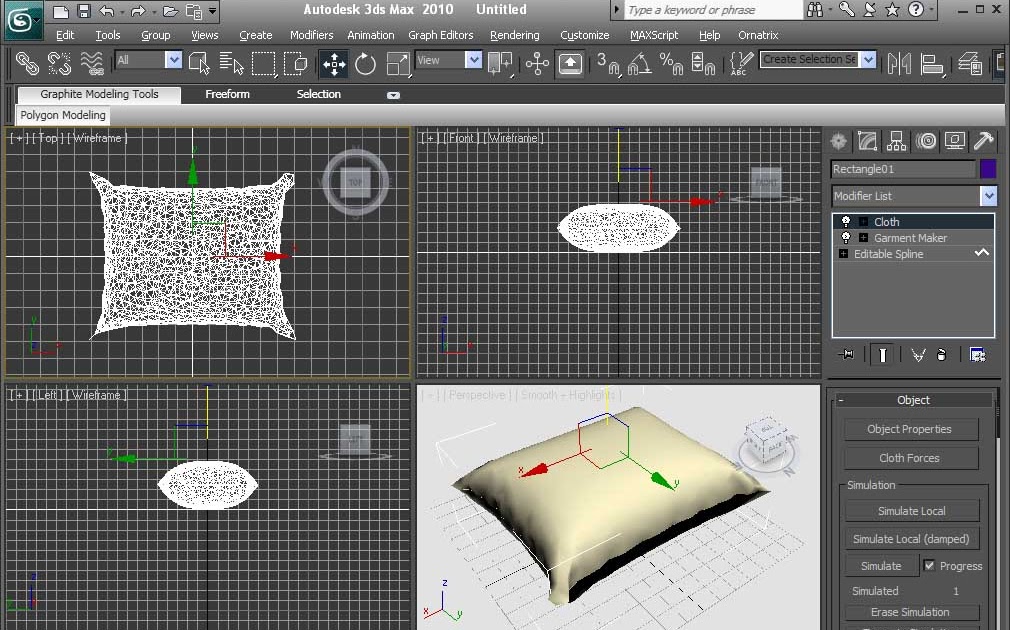Open the Create command panel tab

(x=839, y=141)
